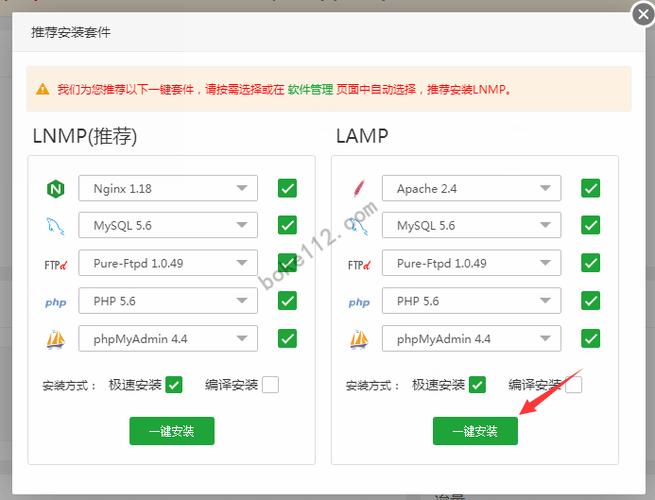Enable 编译安装 checkbox in LAMP
This screenshot has height=500, width=655.
click(574, 385)
